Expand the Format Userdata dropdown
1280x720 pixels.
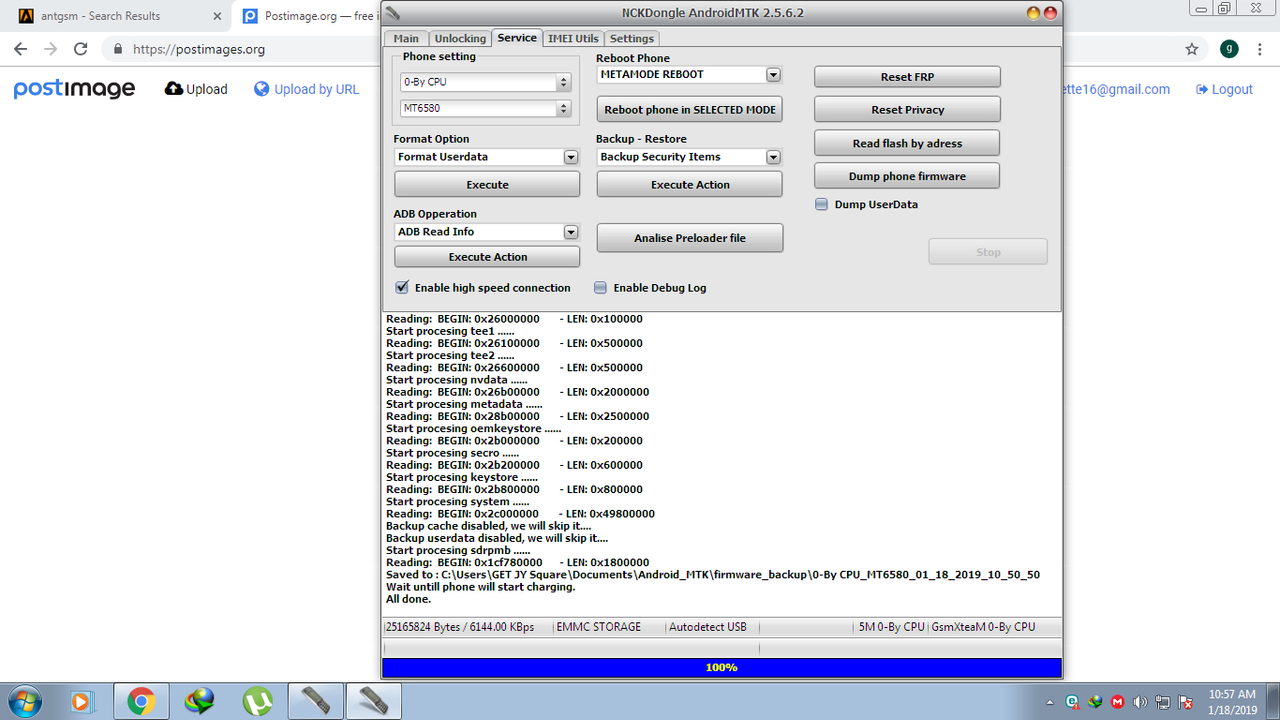571,157
